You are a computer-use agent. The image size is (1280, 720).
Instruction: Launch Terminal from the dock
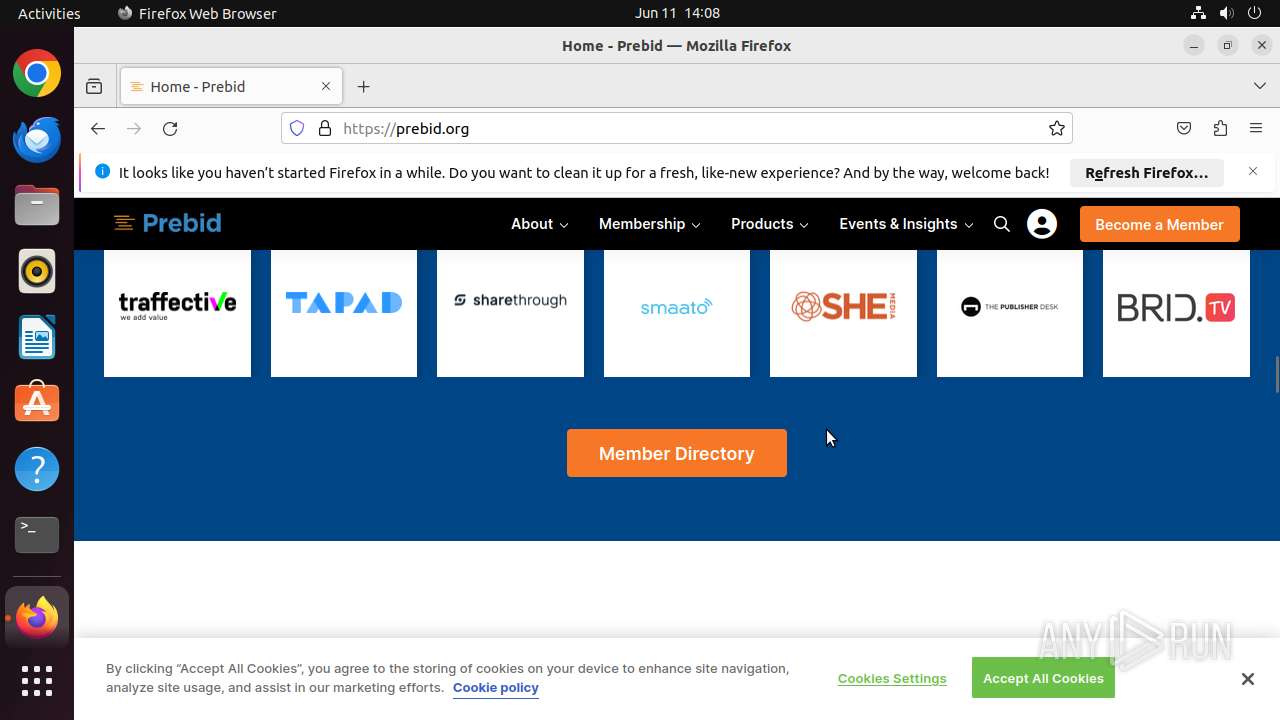pyautogui.click(x=37, y=535)
